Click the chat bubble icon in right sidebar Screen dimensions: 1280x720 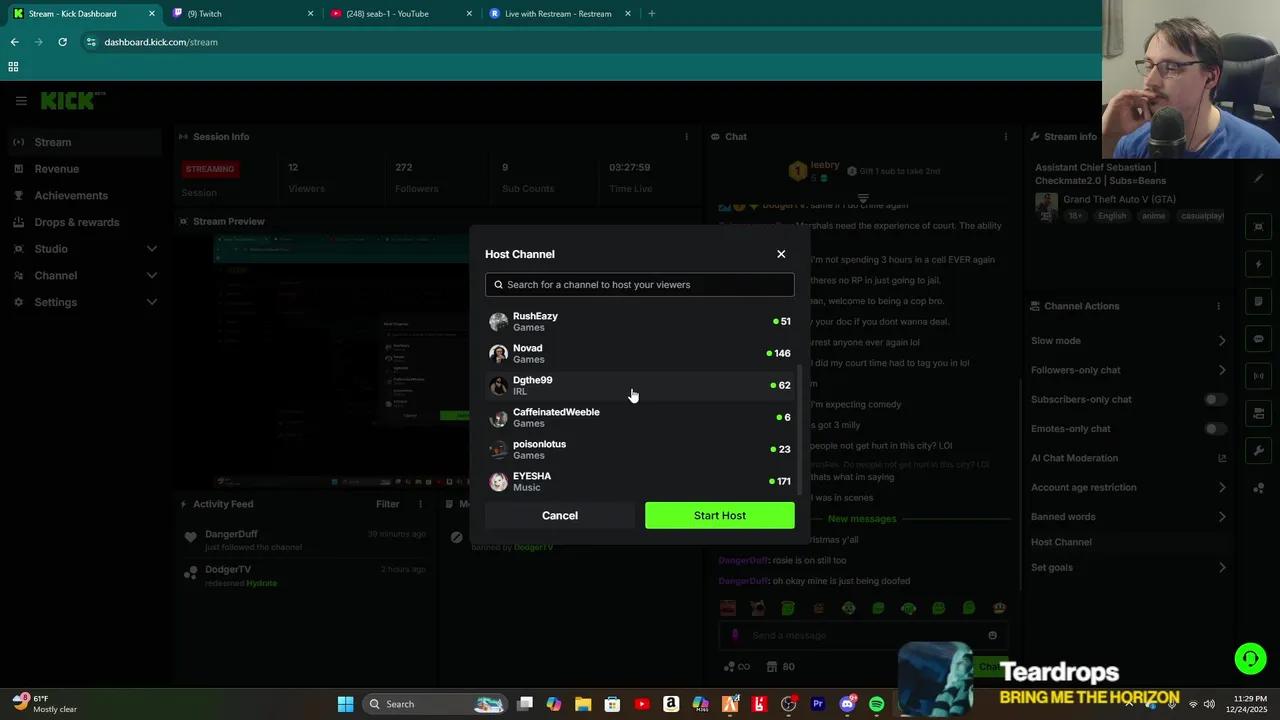1258,338
